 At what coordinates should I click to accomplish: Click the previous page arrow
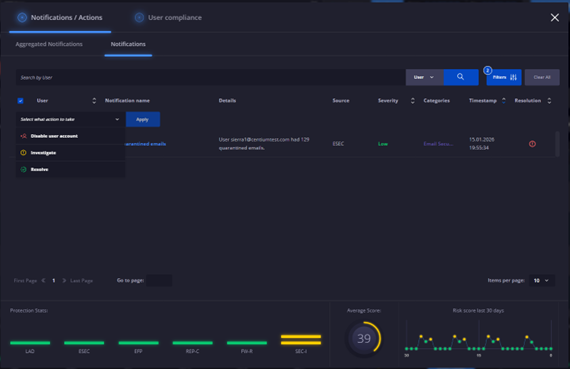[x=44, y=280]
